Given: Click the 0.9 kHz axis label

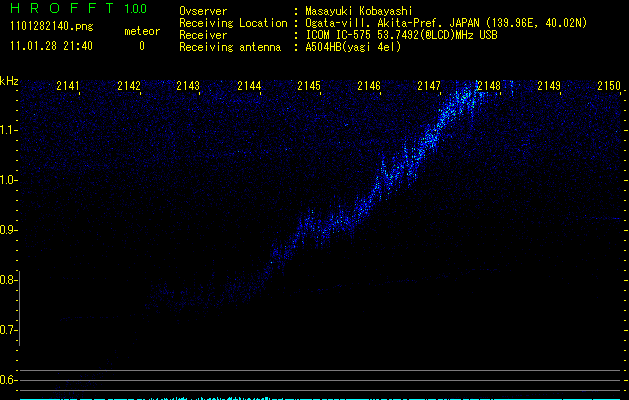Looking at the screenshot, I should tap(8, 230).
